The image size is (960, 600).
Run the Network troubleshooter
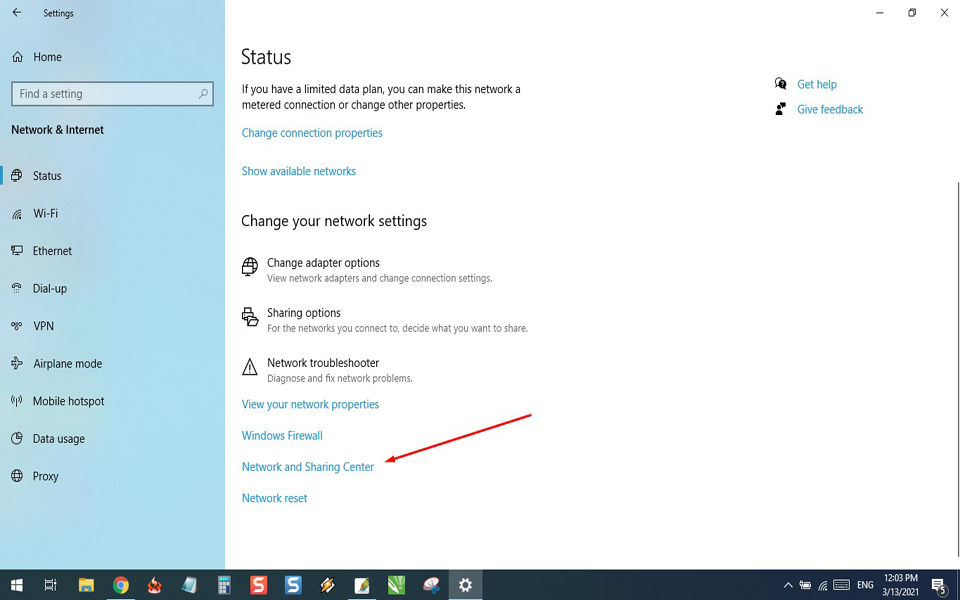tap(327, 370)
